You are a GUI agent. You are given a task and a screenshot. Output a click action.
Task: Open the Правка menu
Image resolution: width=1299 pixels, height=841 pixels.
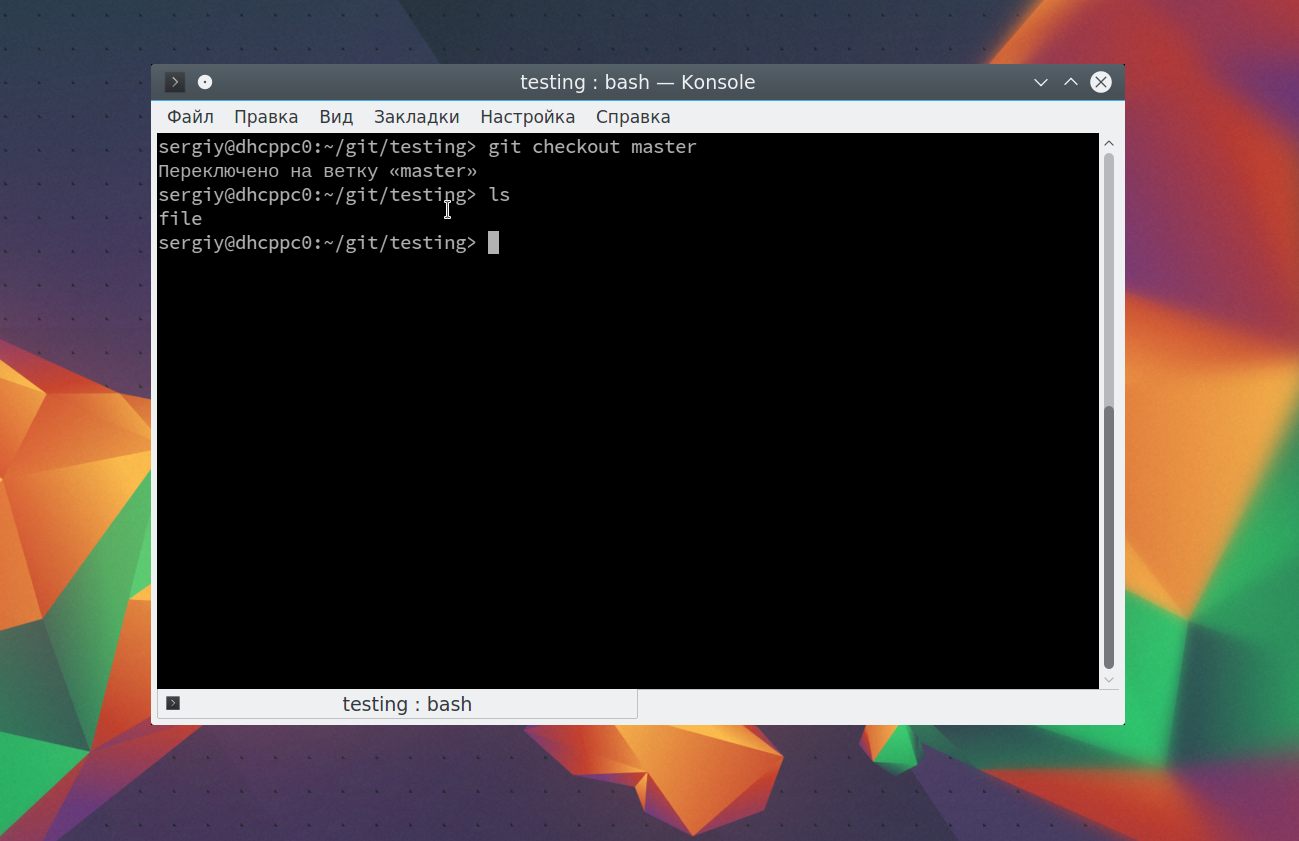pyautogui.click(x=266, y=117)
